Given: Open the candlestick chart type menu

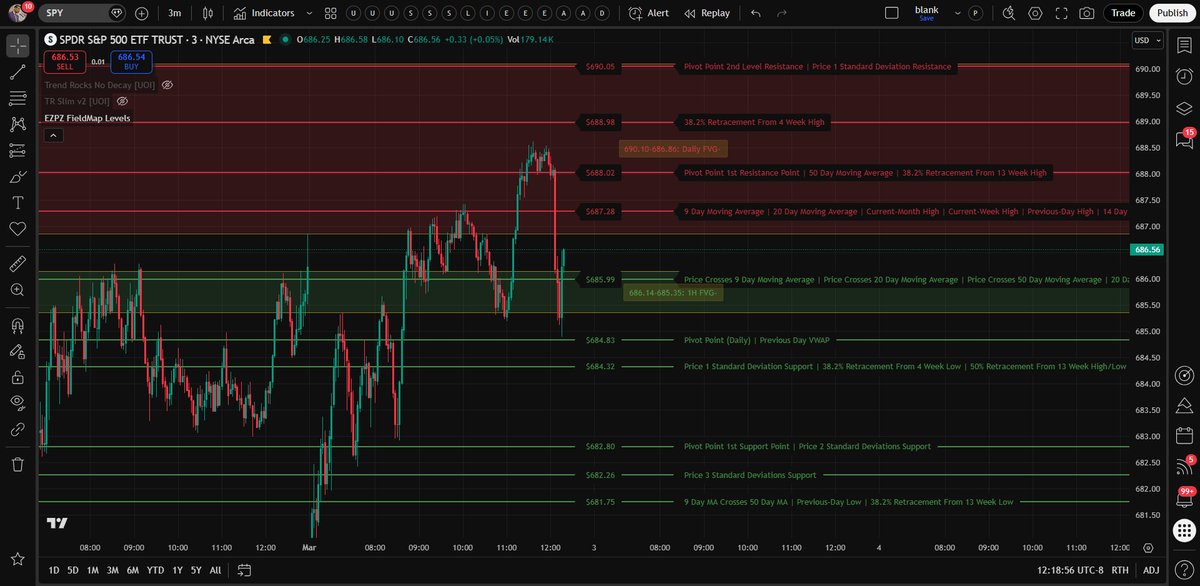Looking at the screenshot, I should [x=207, y=13].
